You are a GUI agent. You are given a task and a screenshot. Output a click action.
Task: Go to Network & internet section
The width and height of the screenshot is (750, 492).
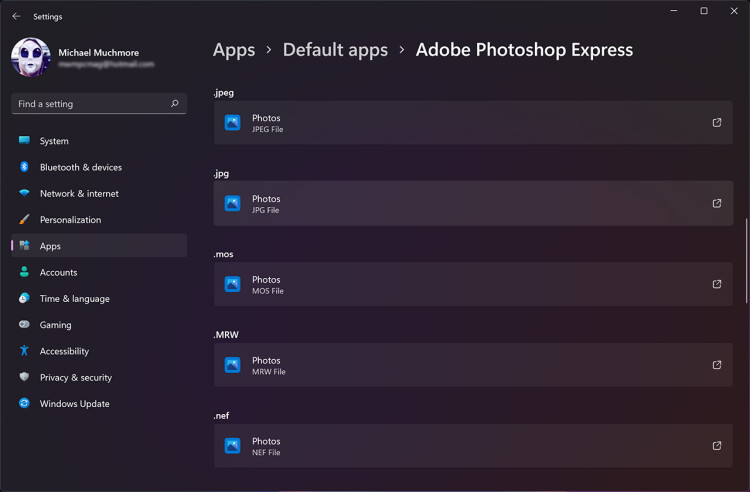[79, 194]
